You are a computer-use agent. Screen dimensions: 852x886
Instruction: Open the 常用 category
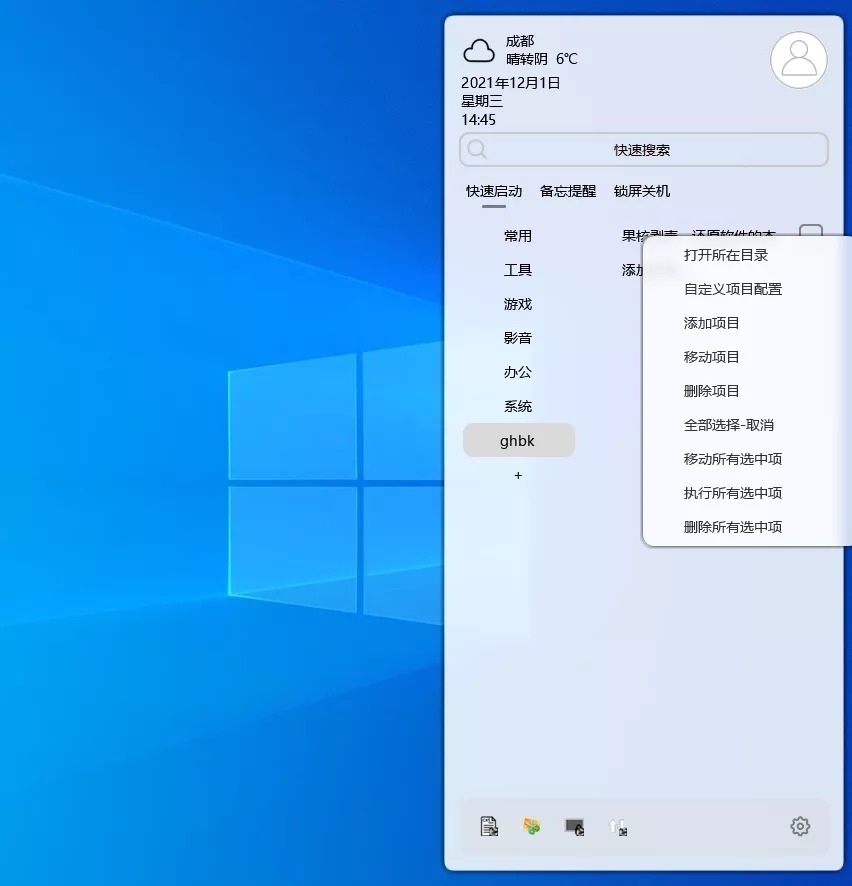click(x=518, y=236)
